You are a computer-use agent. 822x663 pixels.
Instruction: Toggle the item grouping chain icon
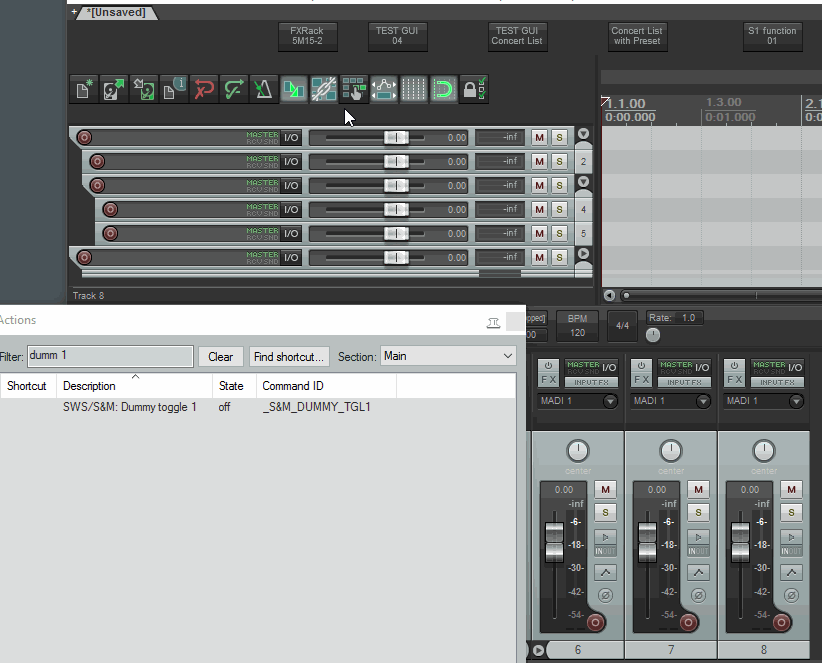point(323,89)
